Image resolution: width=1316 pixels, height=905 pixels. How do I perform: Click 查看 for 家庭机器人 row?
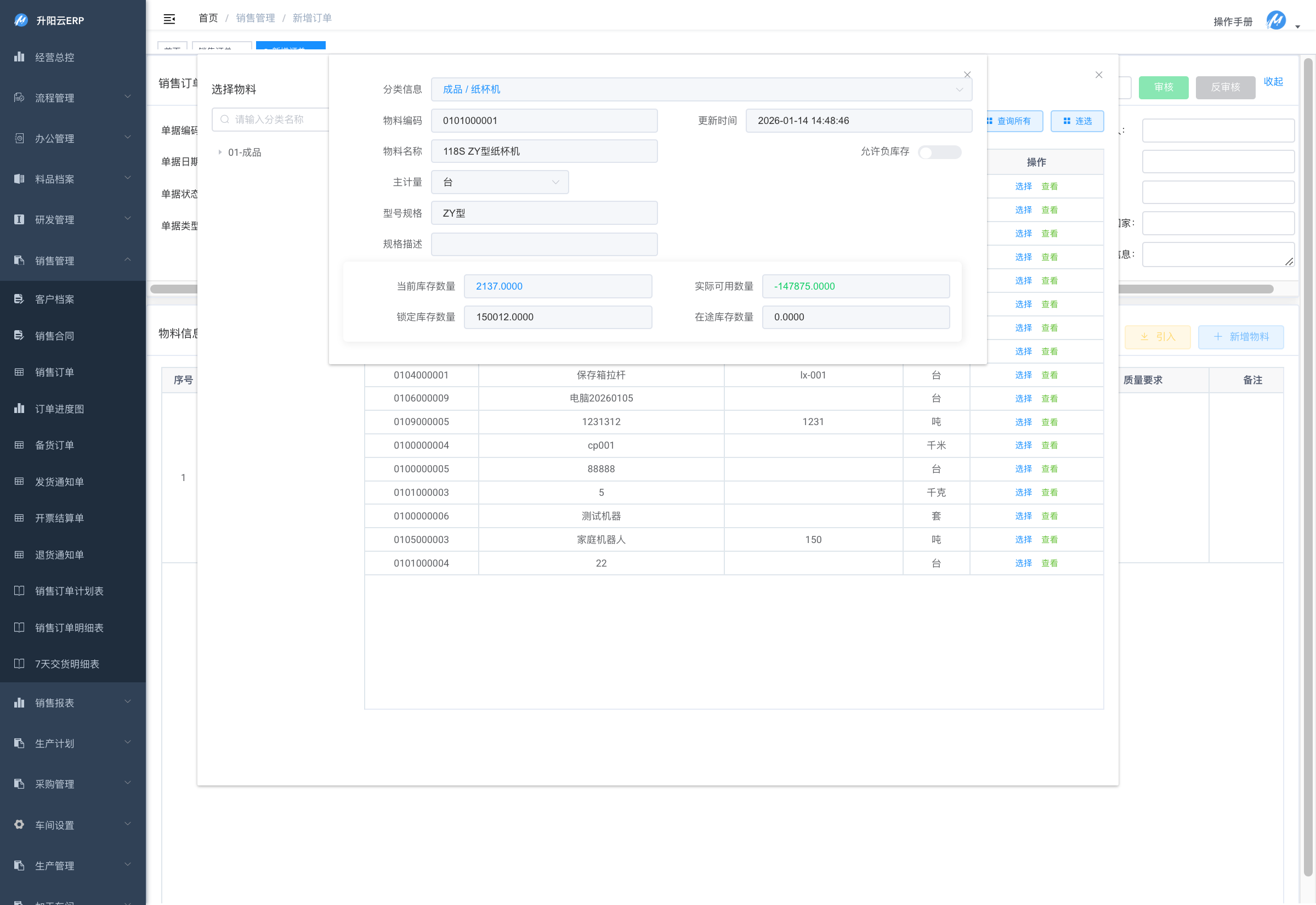click(1049, 539)
